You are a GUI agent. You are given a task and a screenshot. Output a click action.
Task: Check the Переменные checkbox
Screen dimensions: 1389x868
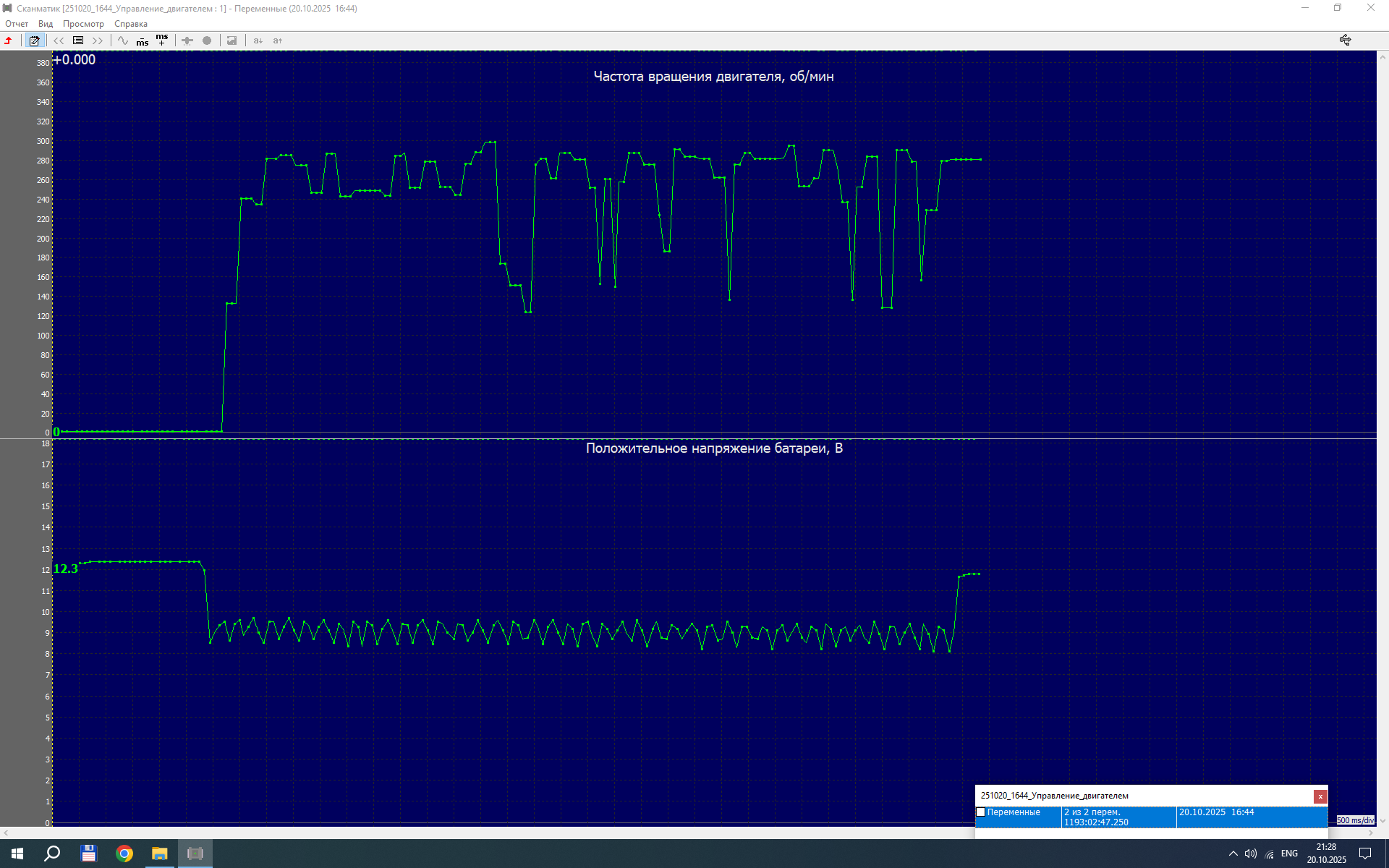coord(981,812)
